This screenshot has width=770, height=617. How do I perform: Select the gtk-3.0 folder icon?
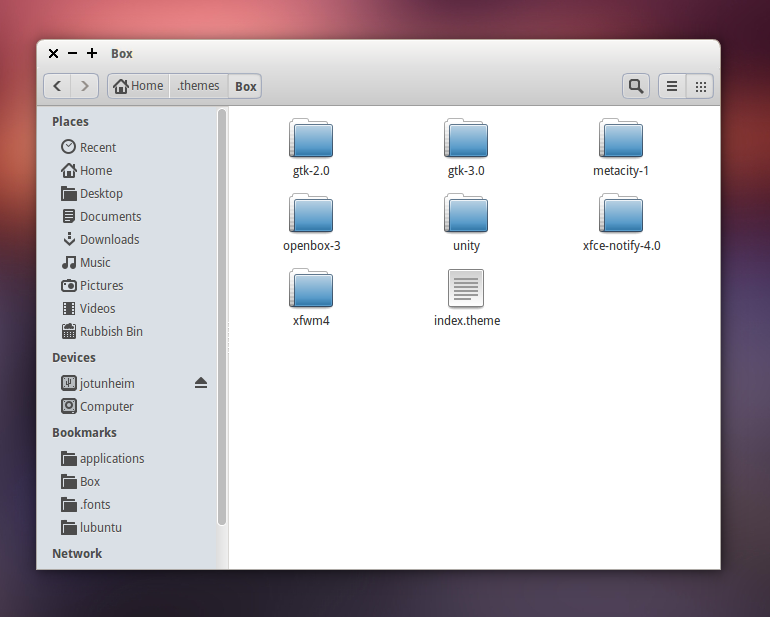click(466, 138)
